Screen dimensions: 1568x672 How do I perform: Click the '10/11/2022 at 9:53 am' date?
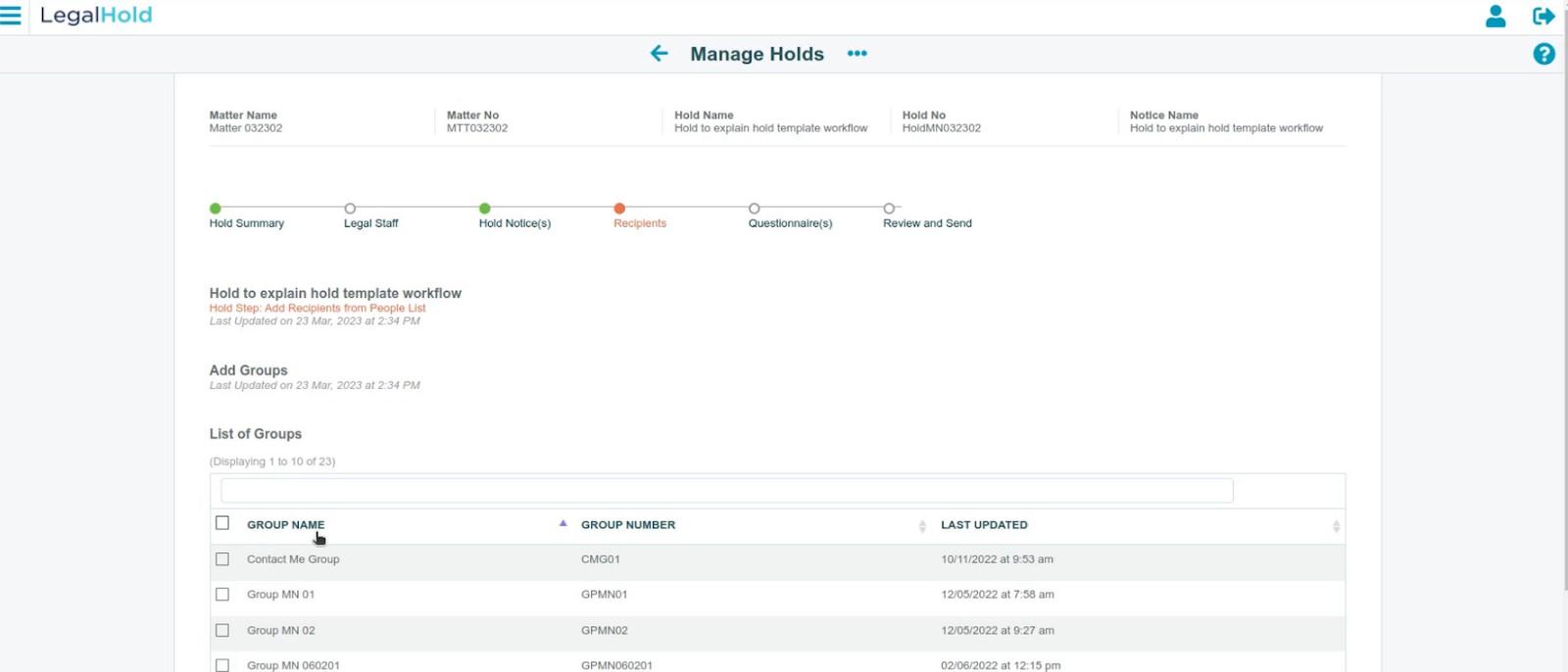(997, 559)
